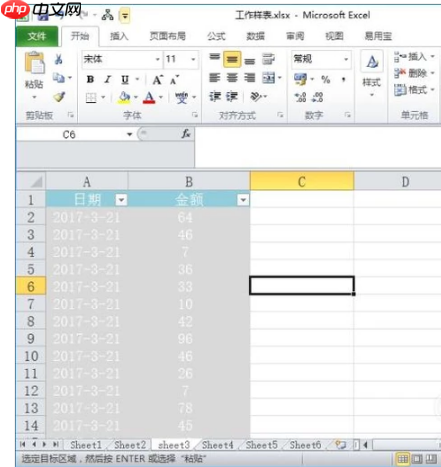
Task: Click the green 文件 button
Action: point(37,36)
